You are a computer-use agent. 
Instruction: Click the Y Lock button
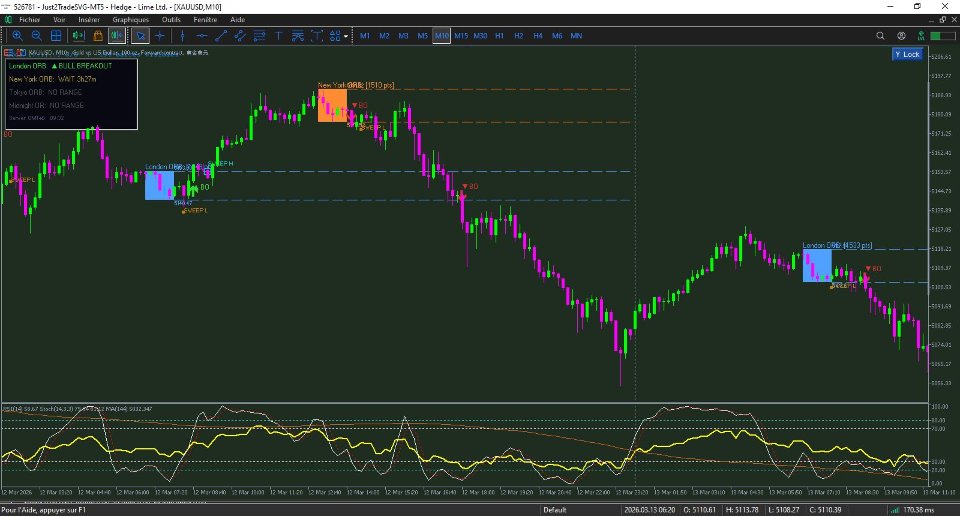pos(907,54)
